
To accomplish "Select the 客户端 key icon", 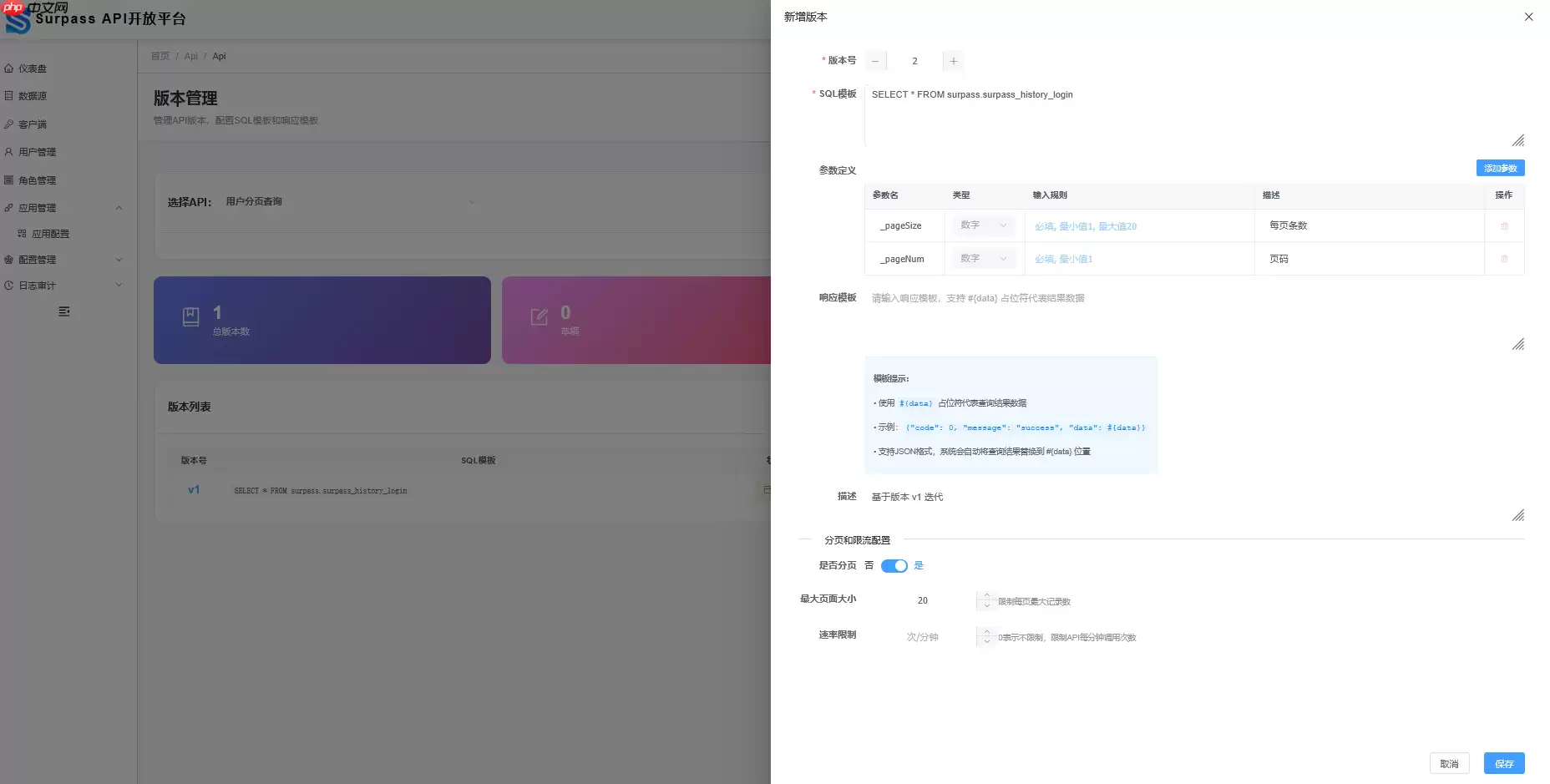I will [10, 124].
